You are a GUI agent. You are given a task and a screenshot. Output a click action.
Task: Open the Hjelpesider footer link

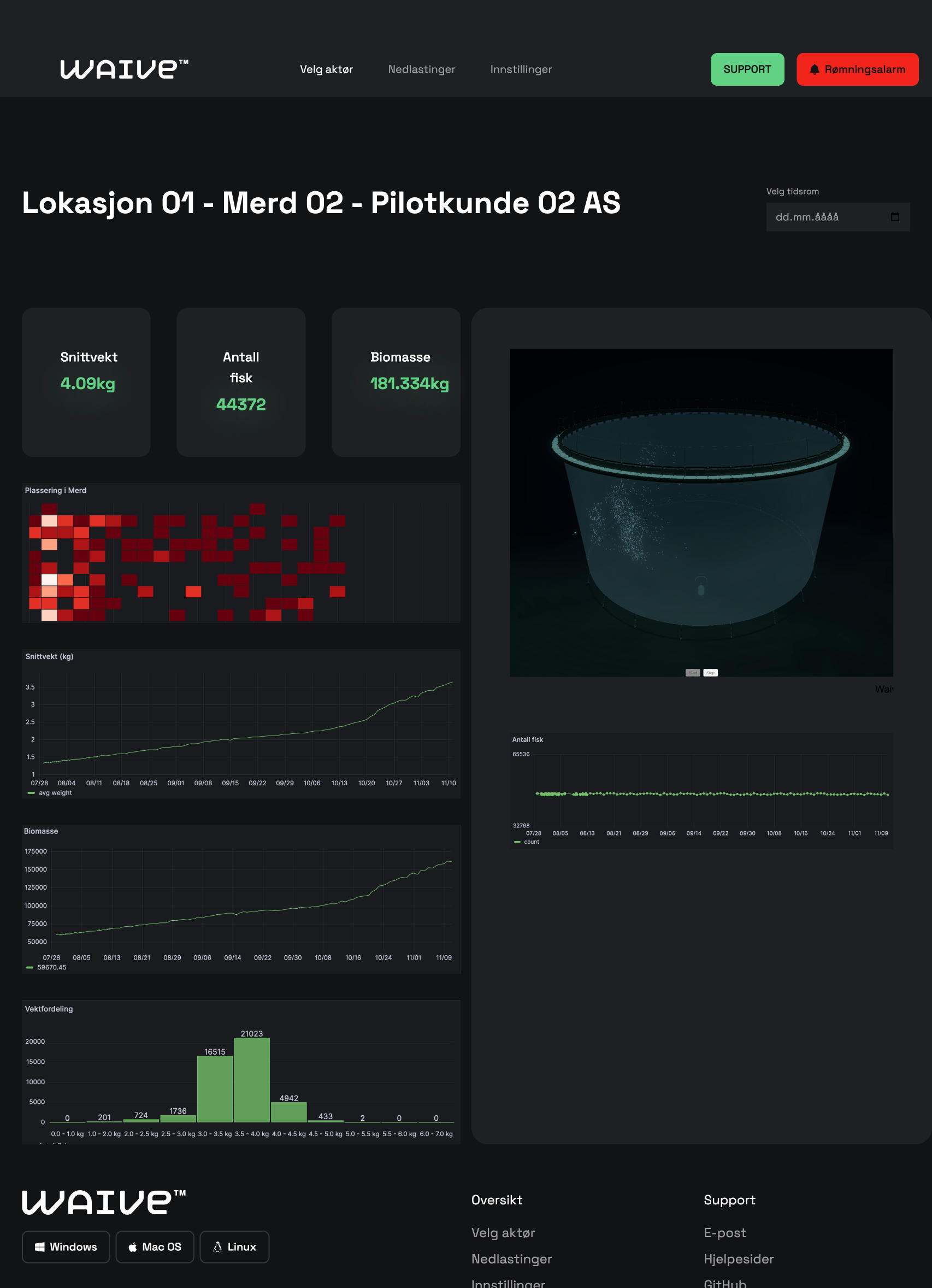pos(738,1259)
